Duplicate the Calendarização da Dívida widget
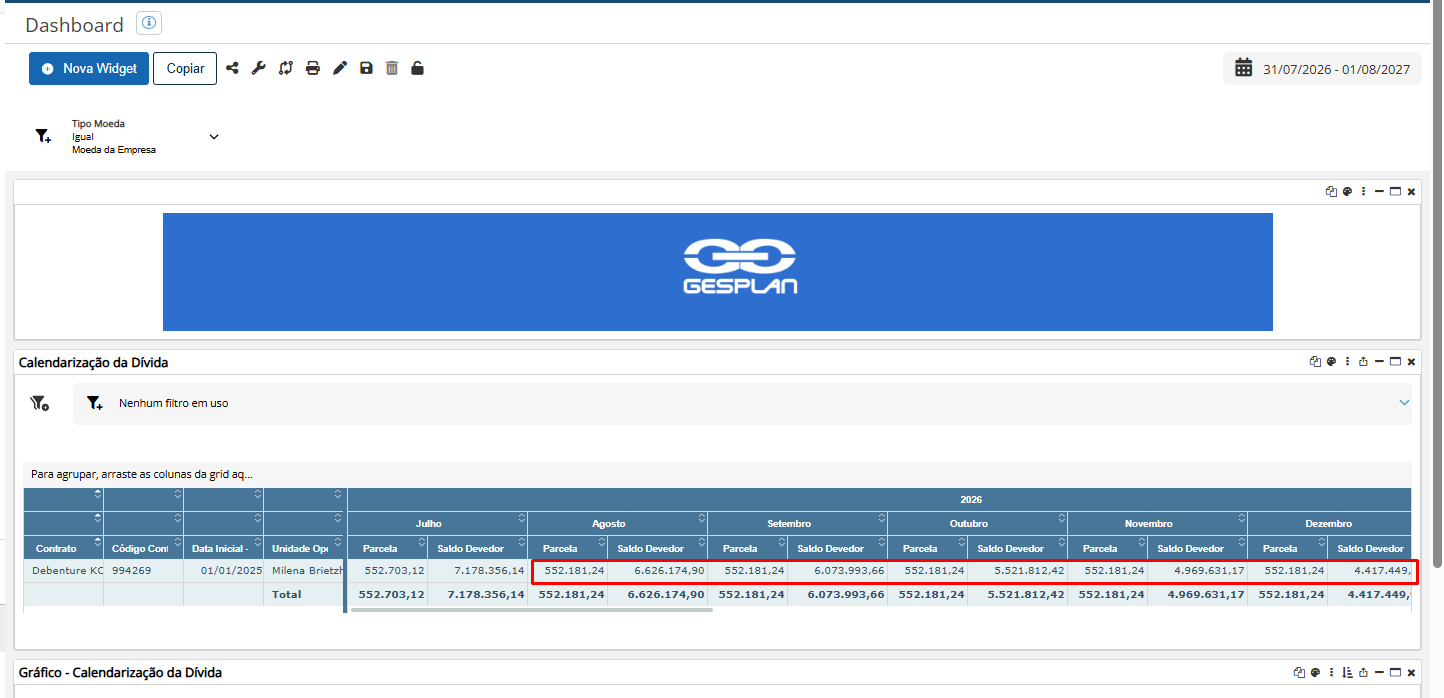The height and width of the screenshot is (698, 1444). tap(1315, 362)
